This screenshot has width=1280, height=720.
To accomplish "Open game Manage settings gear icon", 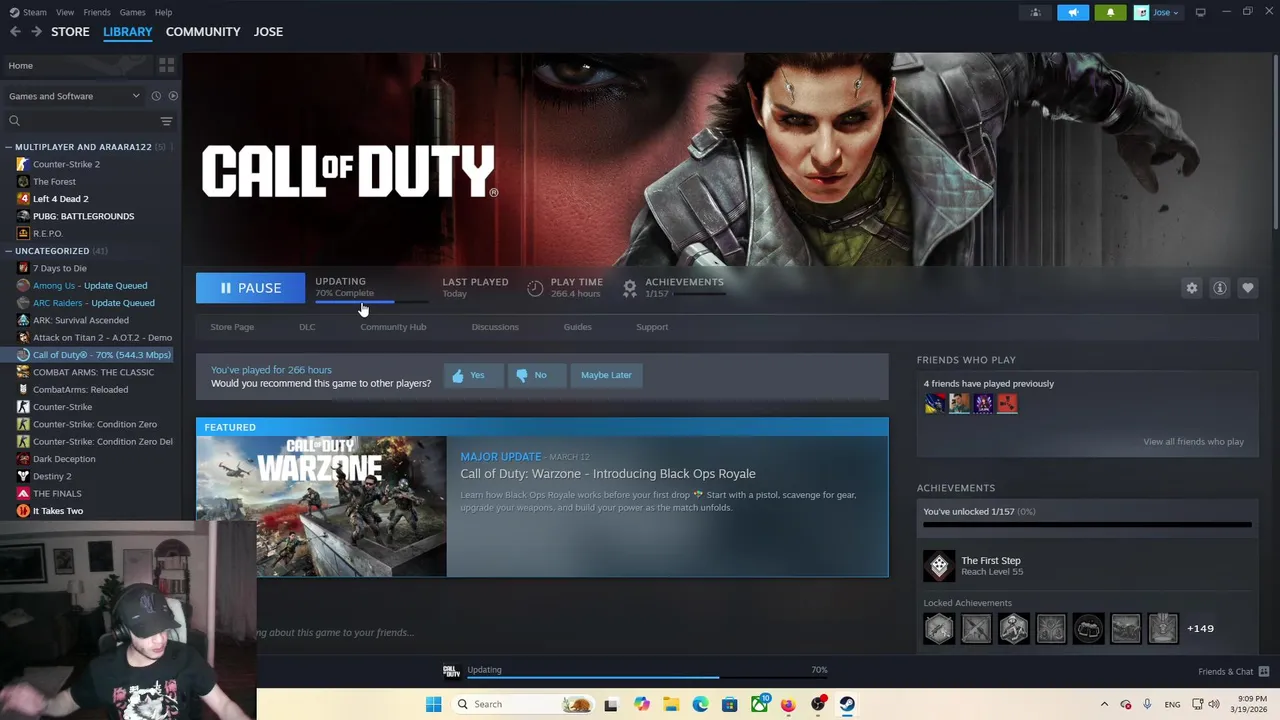I will click(x=1192, y=288).
